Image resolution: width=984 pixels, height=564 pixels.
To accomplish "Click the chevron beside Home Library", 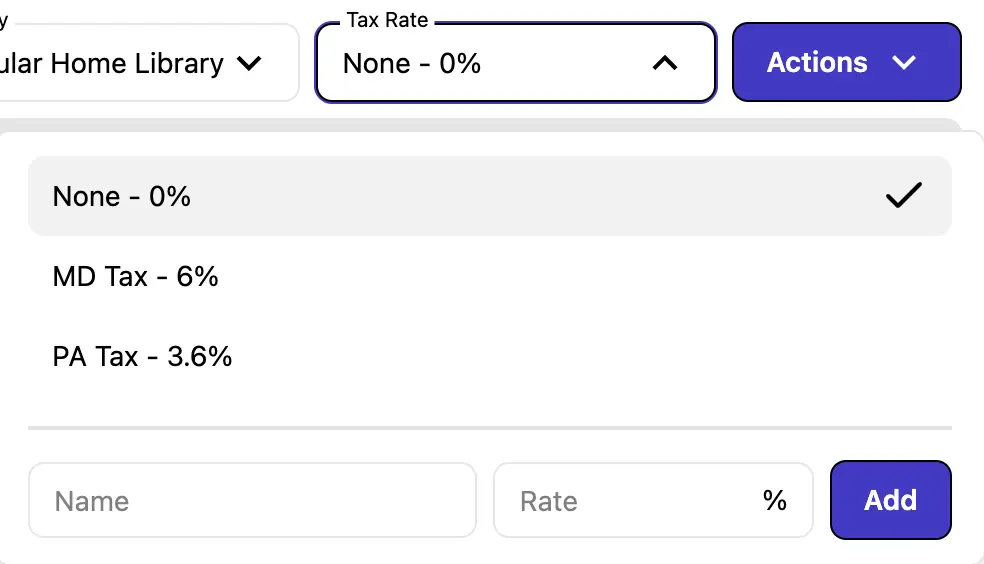I will click(249, 63).
